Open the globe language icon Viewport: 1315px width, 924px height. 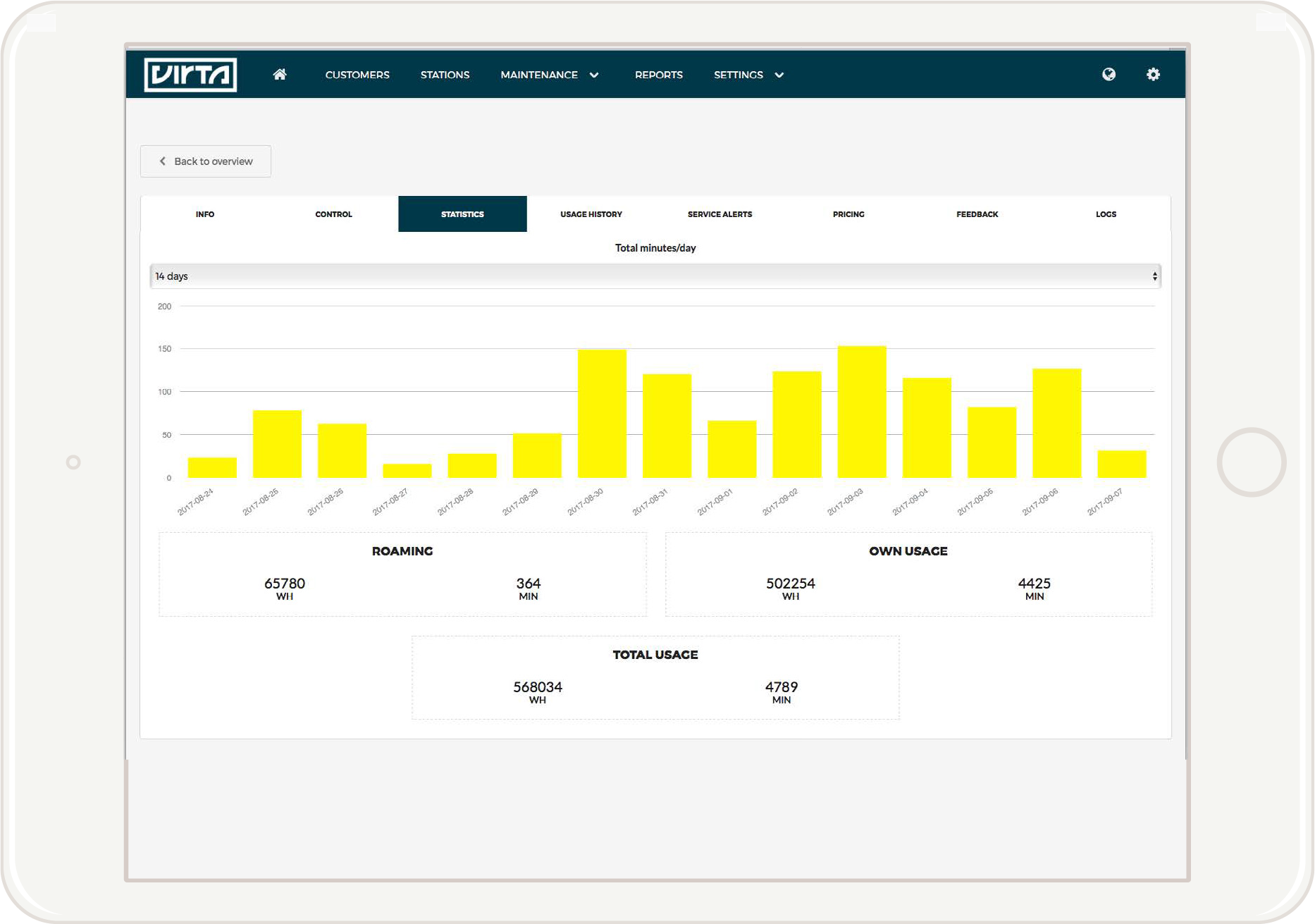point(1109,75)
